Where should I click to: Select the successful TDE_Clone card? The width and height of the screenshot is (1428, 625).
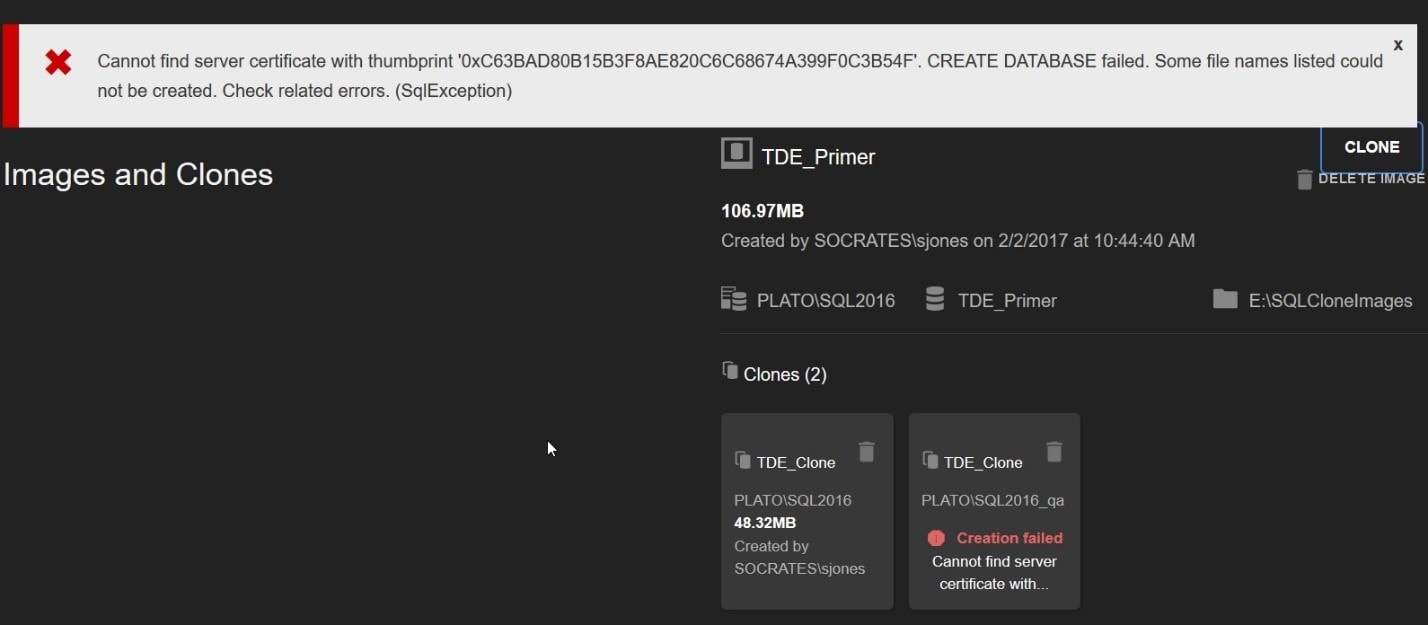click(806, 512)
